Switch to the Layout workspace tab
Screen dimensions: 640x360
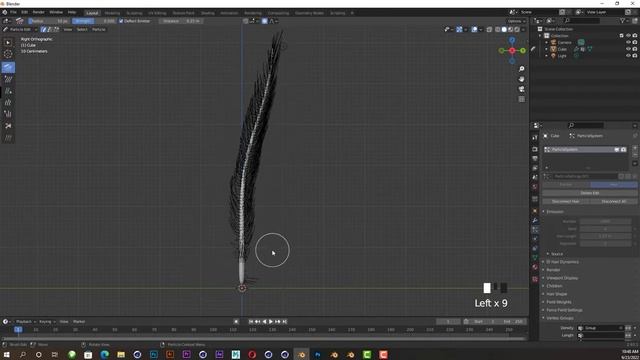[x=92, y=13]
